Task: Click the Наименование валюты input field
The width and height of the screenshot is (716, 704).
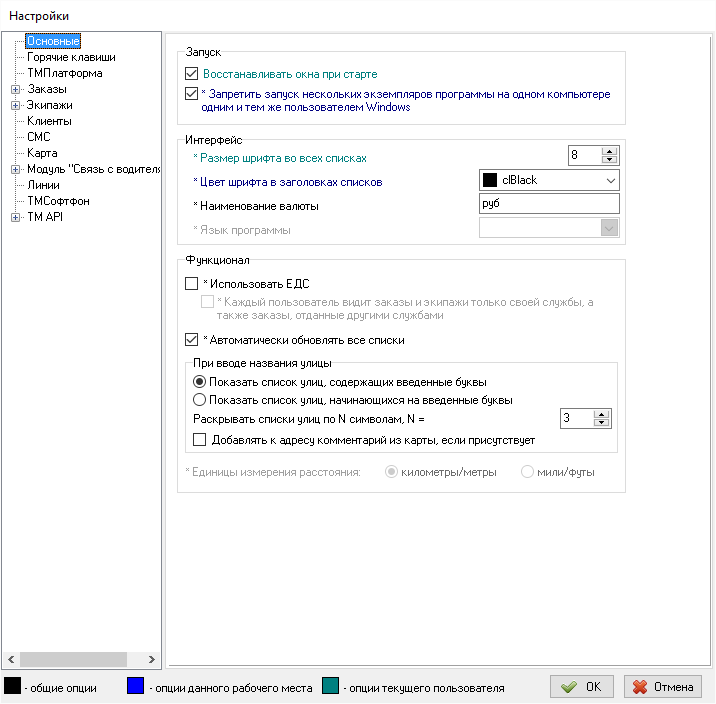Action: [x=549, y=204]
